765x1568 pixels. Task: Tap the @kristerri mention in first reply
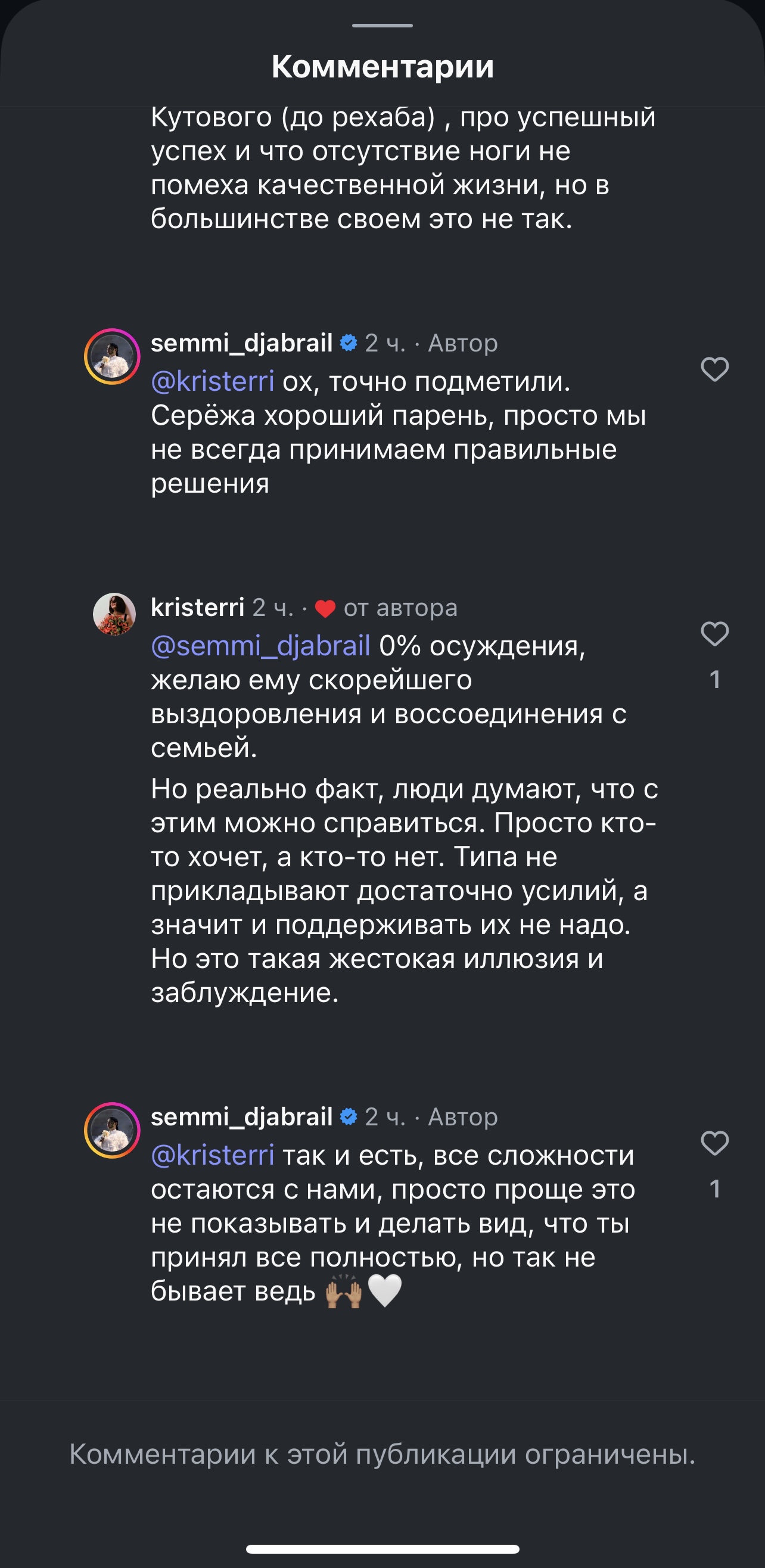click(x=212, y=382)
